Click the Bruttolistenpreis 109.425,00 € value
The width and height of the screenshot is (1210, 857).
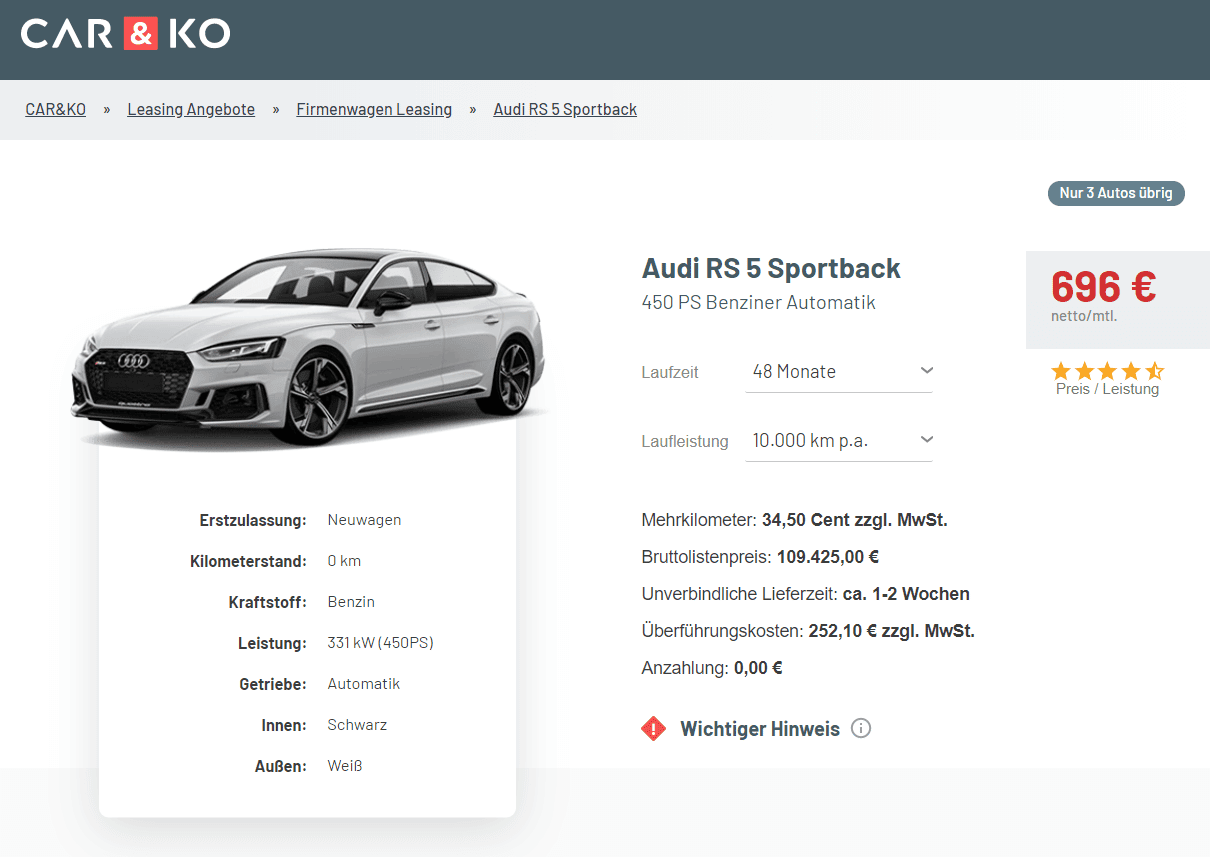[828, 557]
